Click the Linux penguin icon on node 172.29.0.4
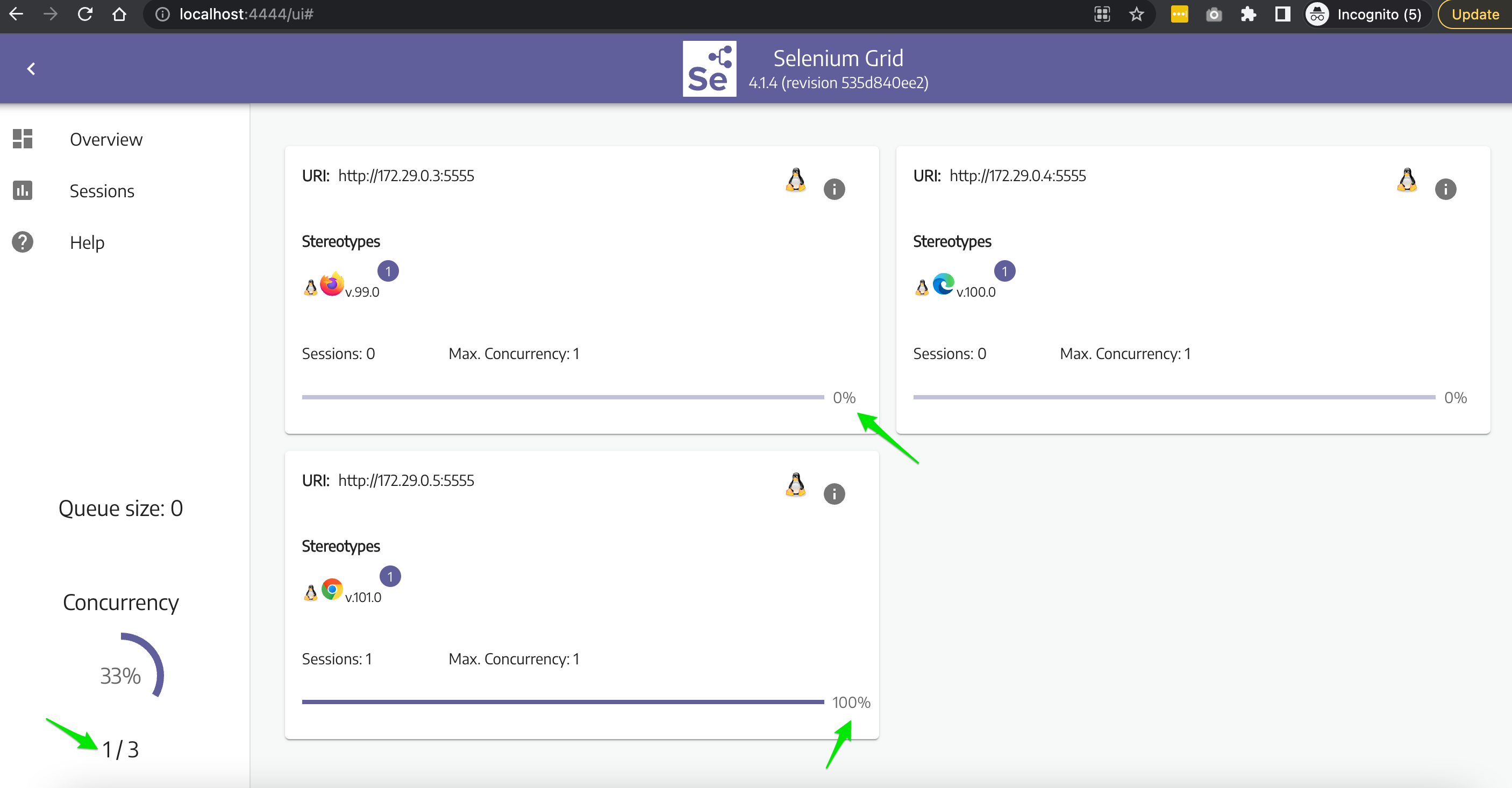Viewport: 1512px width, 788px height. (x=1407, y=180)
